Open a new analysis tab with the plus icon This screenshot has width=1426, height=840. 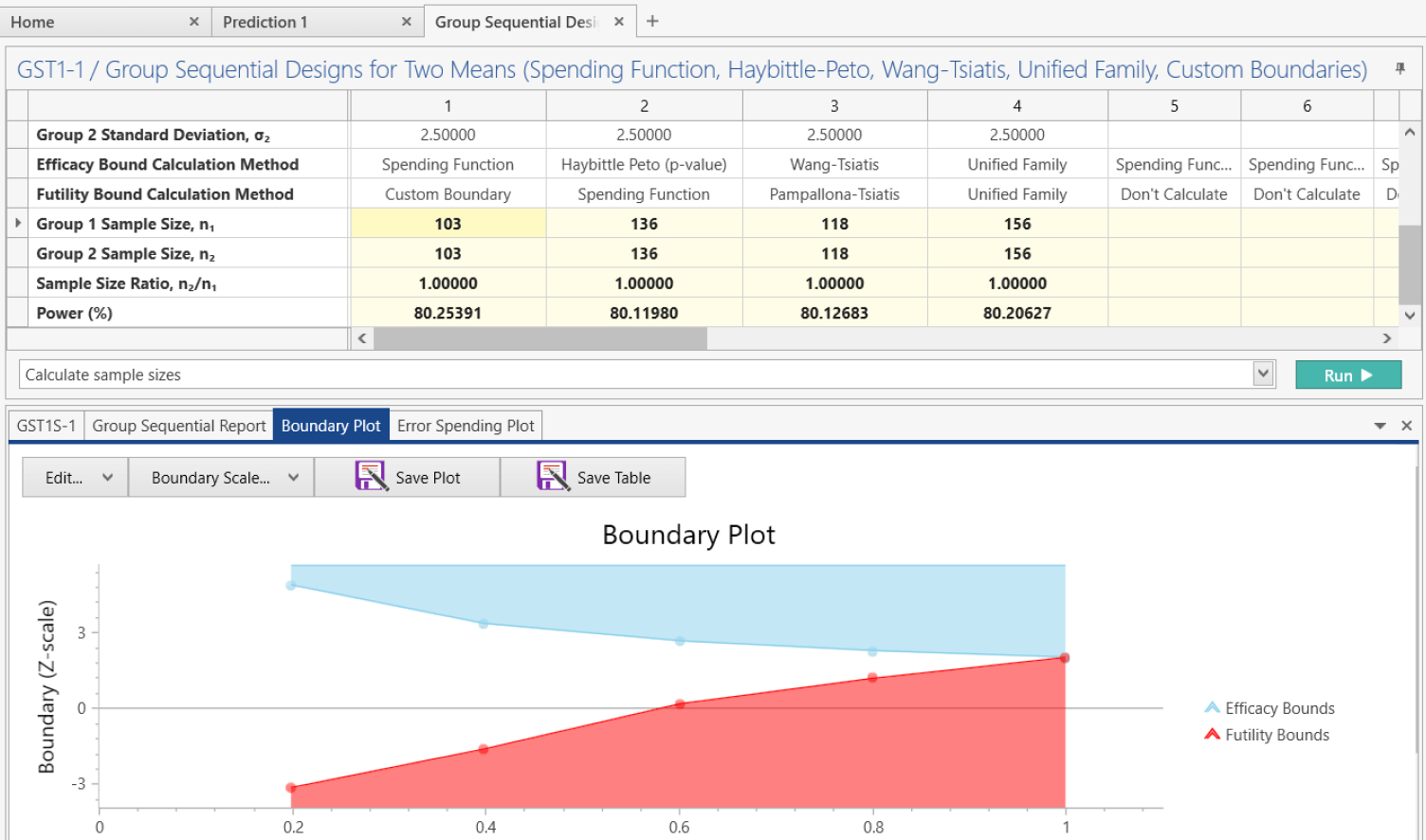coord(651,20)
